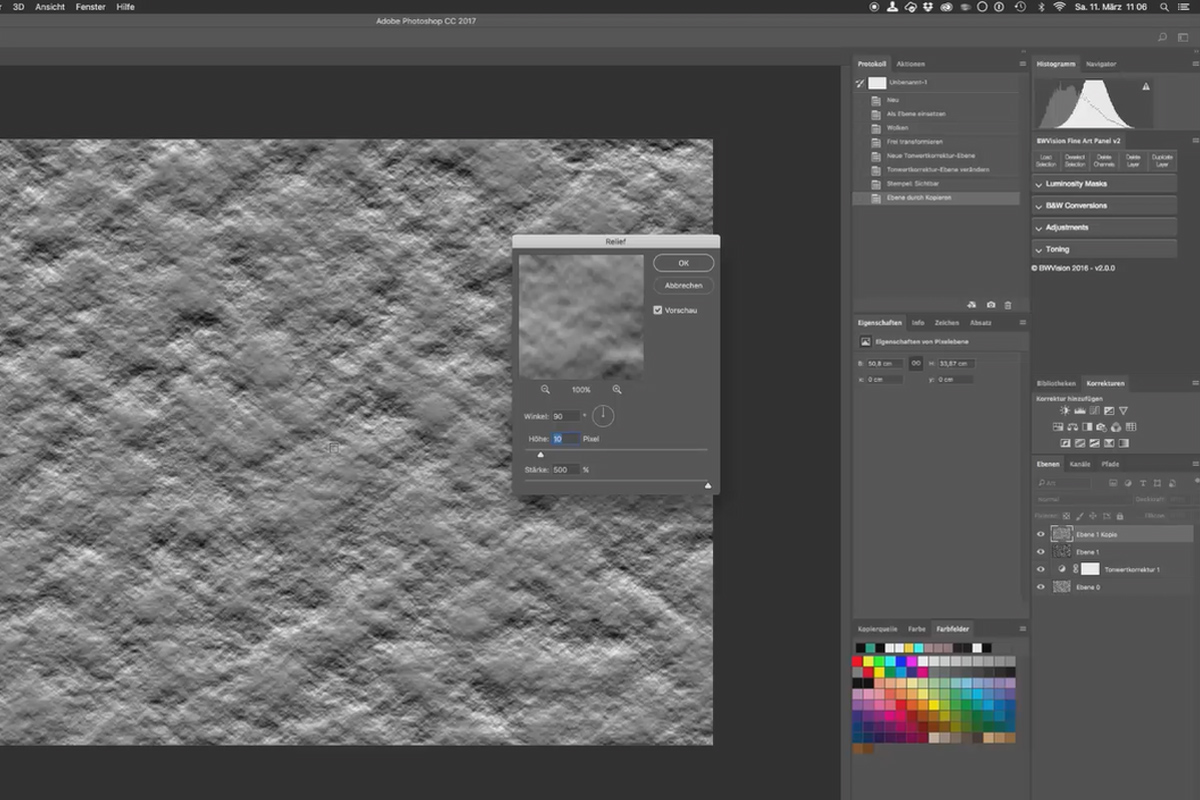Click the Höhe slider handle
Screen dimensions: 1200x800
[541, 455]
